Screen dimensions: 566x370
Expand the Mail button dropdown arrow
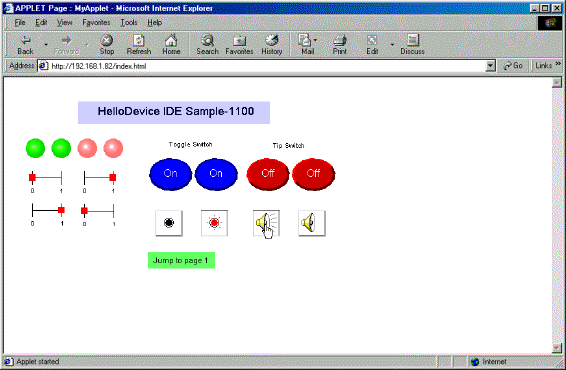point(315,40)
